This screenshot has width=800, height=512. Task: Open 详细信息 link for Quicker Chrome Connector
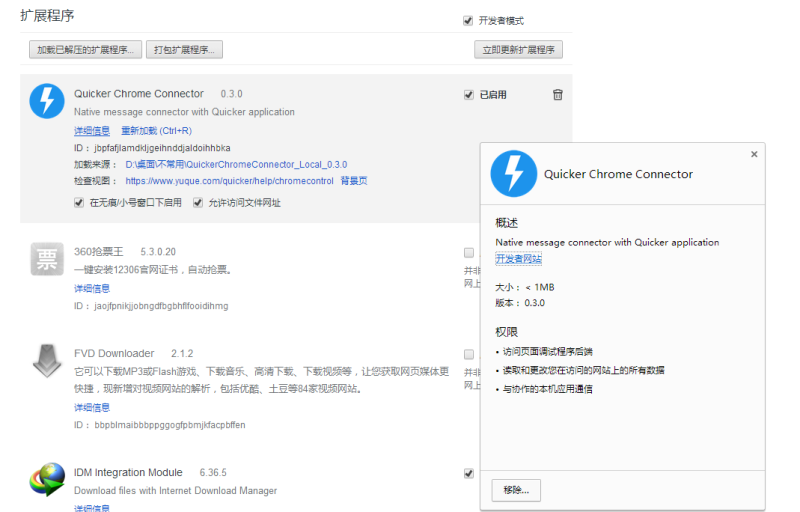(x=92, y=131)
